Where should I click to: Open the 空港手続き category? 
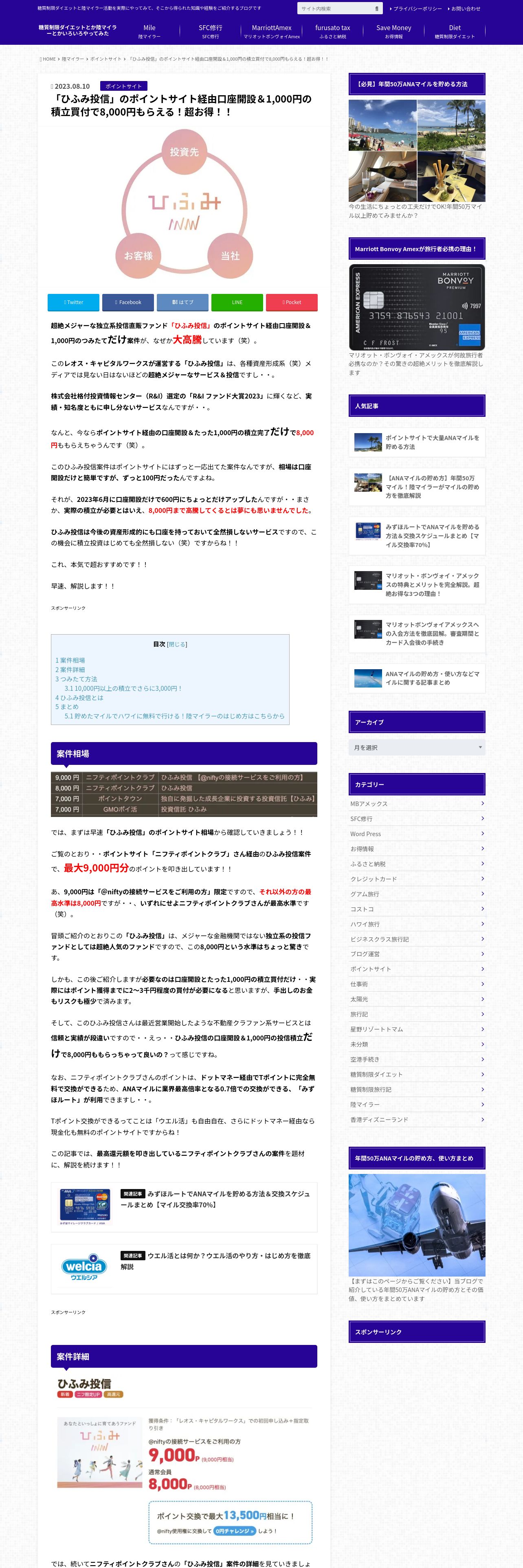[x=416, y=1059]
